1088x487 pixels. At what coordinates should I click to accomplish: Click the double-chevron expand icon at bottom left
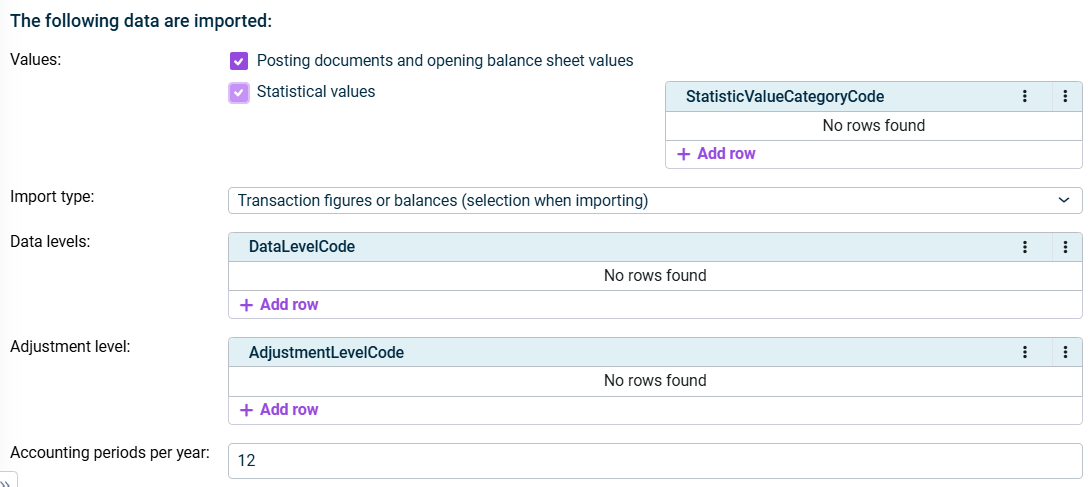[x=6, y=481]
